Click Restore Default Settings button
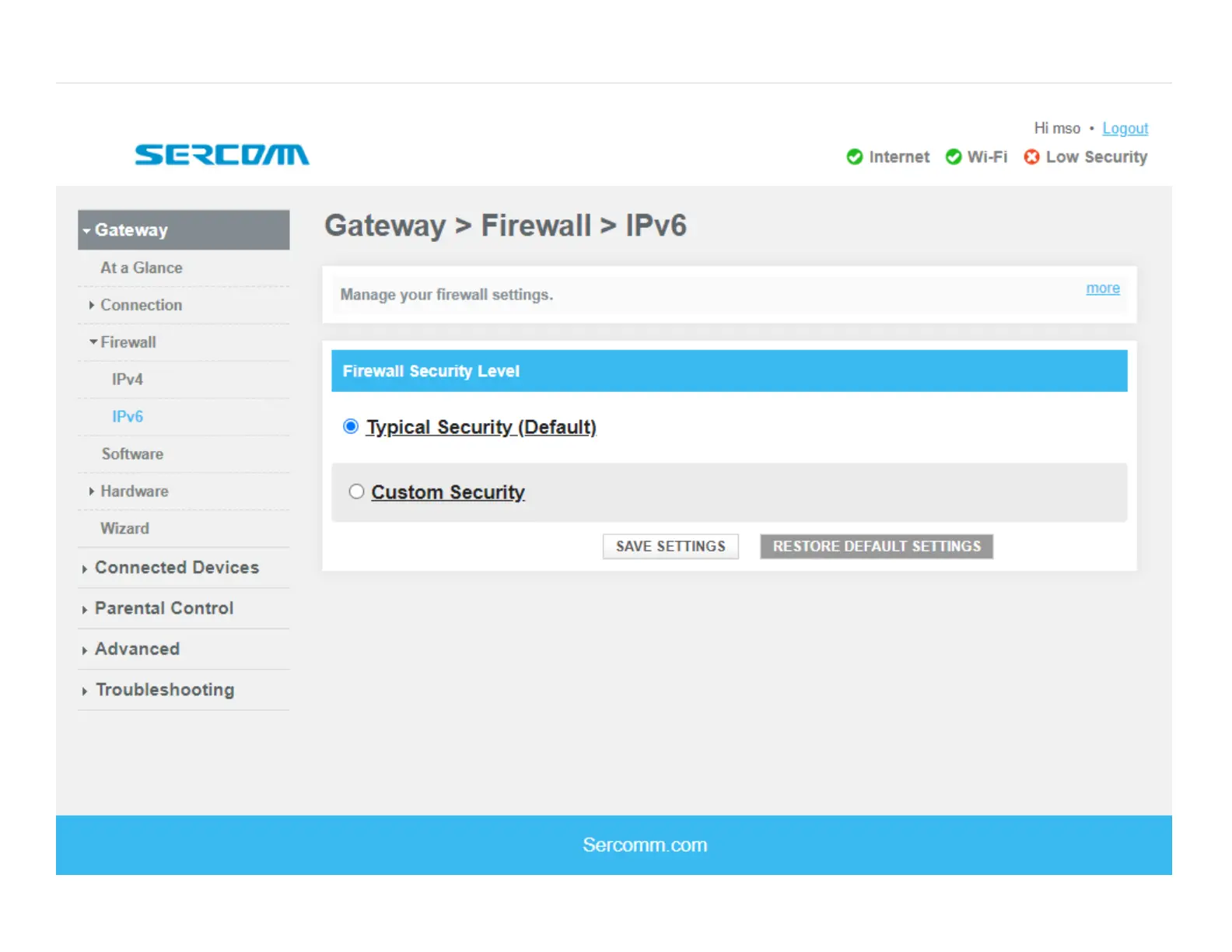The width and height of the screenshot is (1232, 952). (876, 546)
